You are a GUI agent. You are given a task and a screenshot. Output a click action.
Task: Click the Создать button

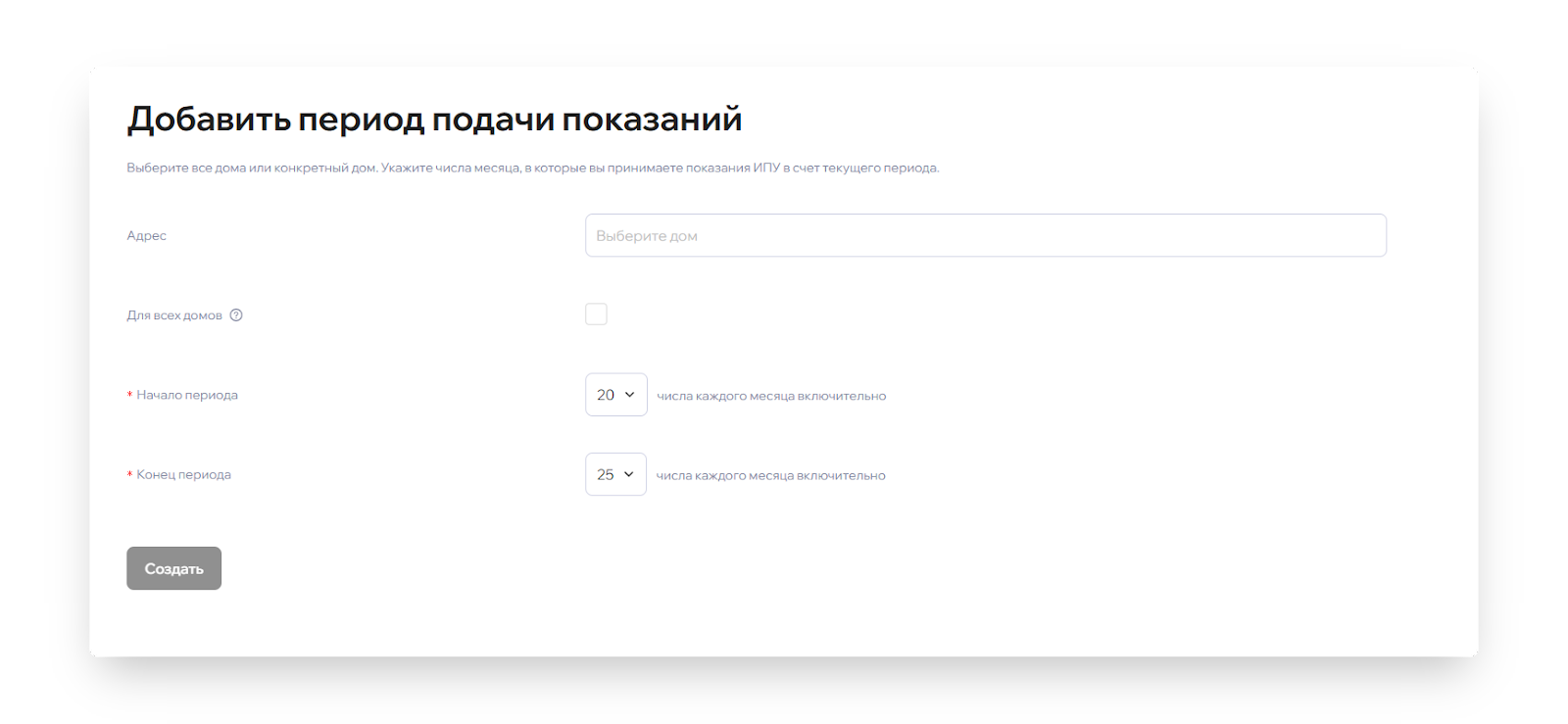pos(173,568)
